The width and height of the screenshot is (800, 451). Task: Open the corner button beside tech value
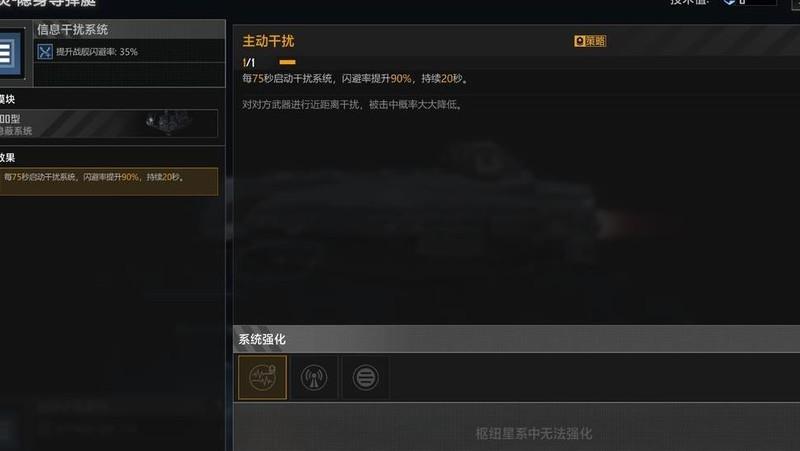(x=795, y=3)
